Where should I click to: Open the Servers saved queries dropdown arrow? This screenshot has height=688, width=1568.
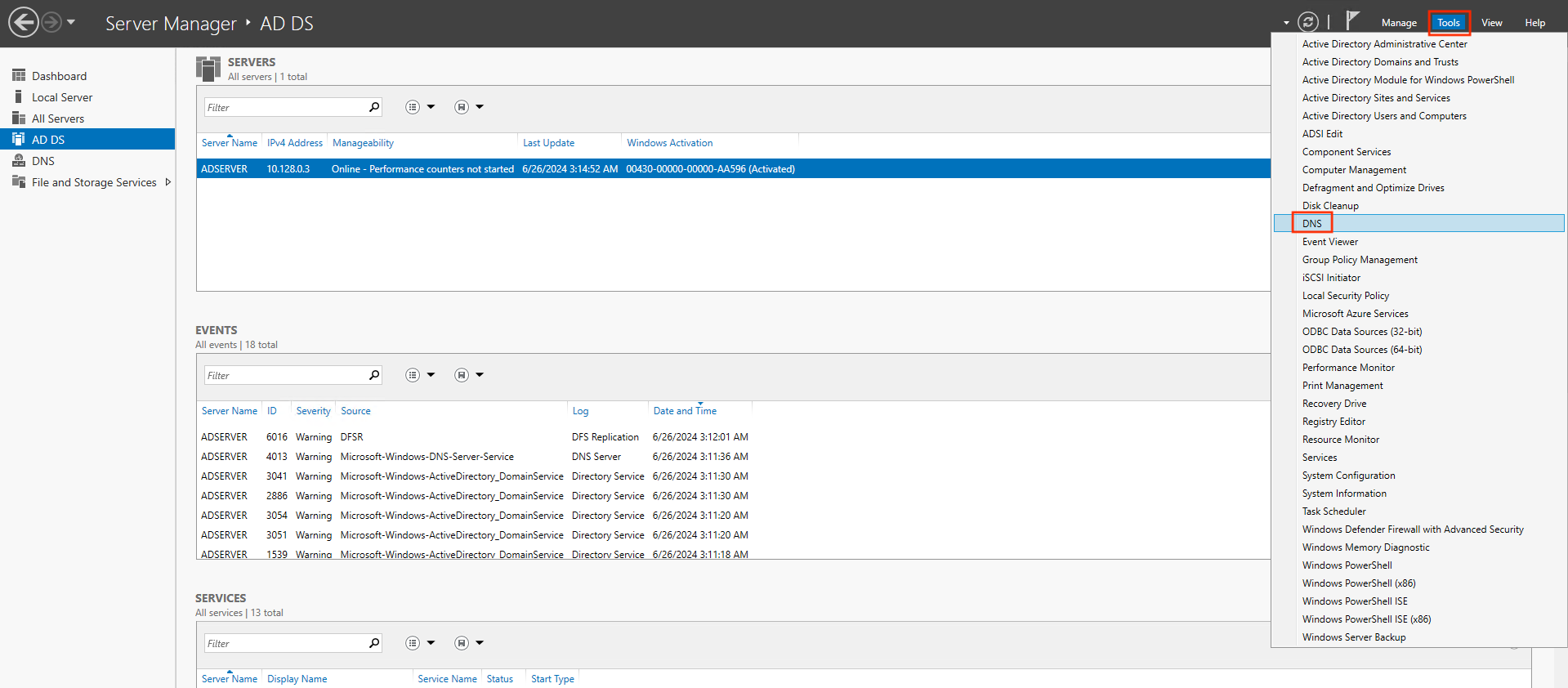click(x=480, y=107)
